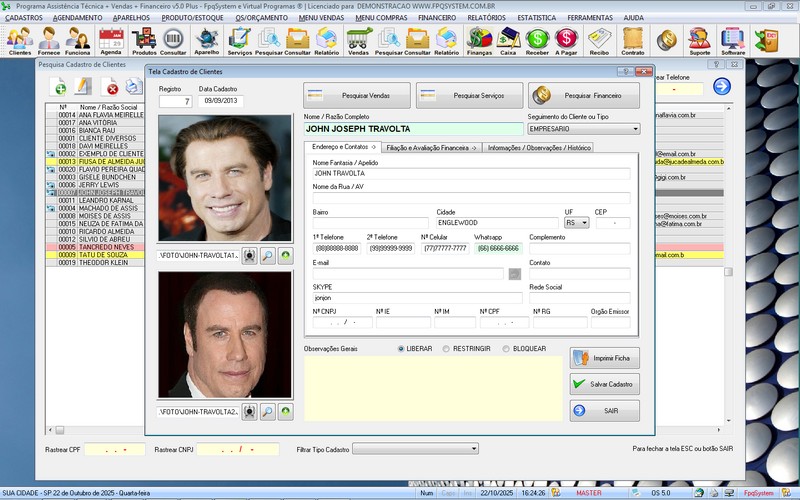
Task: Open the FINANCEIRO menu
Action: click(x=436, y=18)
